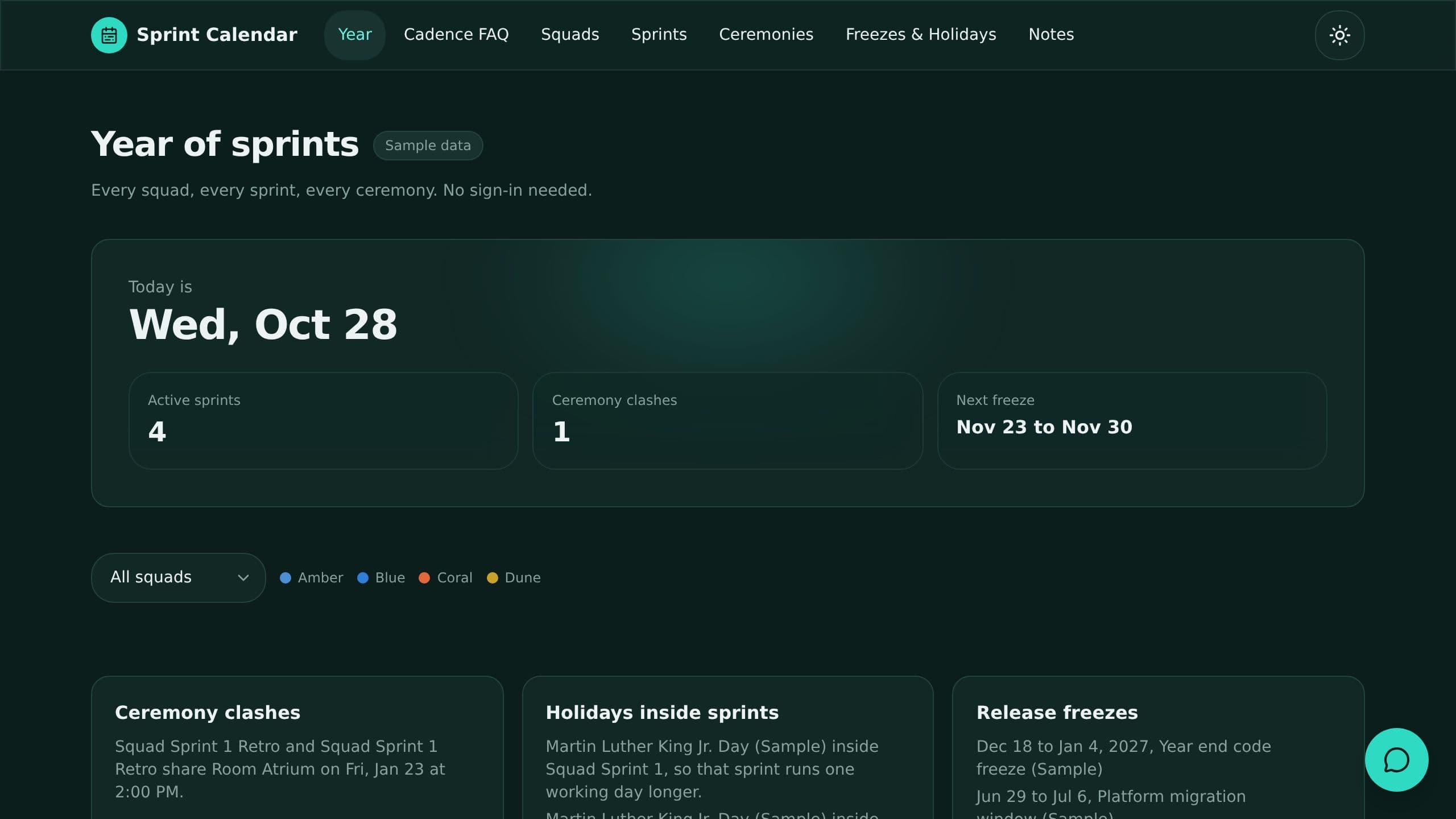This screenshot has width=1456, height=819.
Task: Open the Ceremonies tab
Action: [766, 35]
